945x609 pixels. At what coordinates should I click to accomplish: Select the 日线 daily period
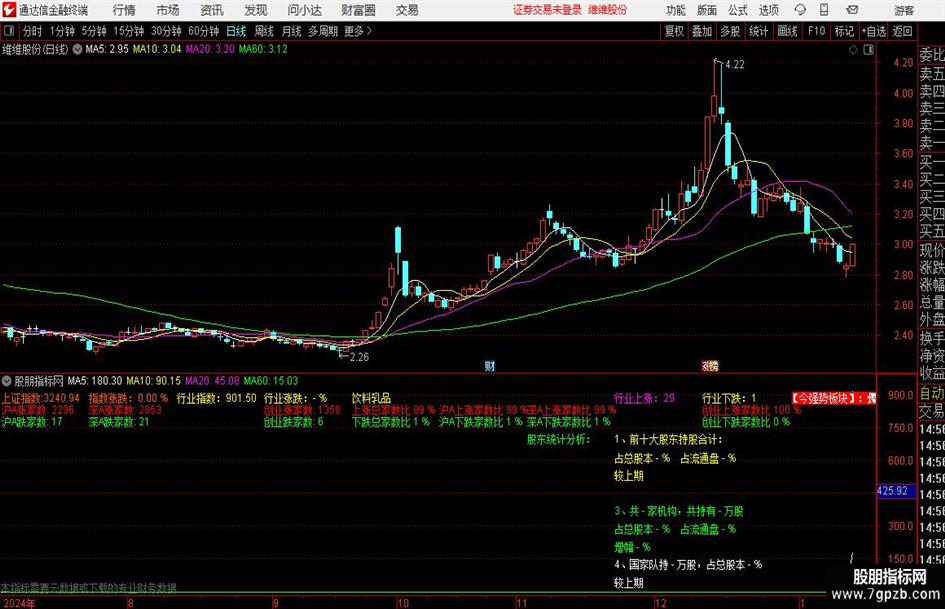[236, 31]
